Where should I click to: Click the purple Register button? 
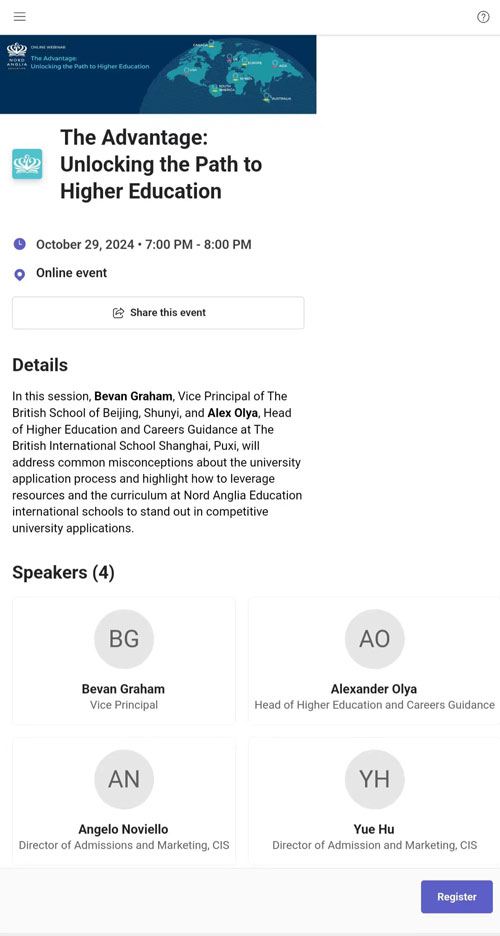(456, 897)
